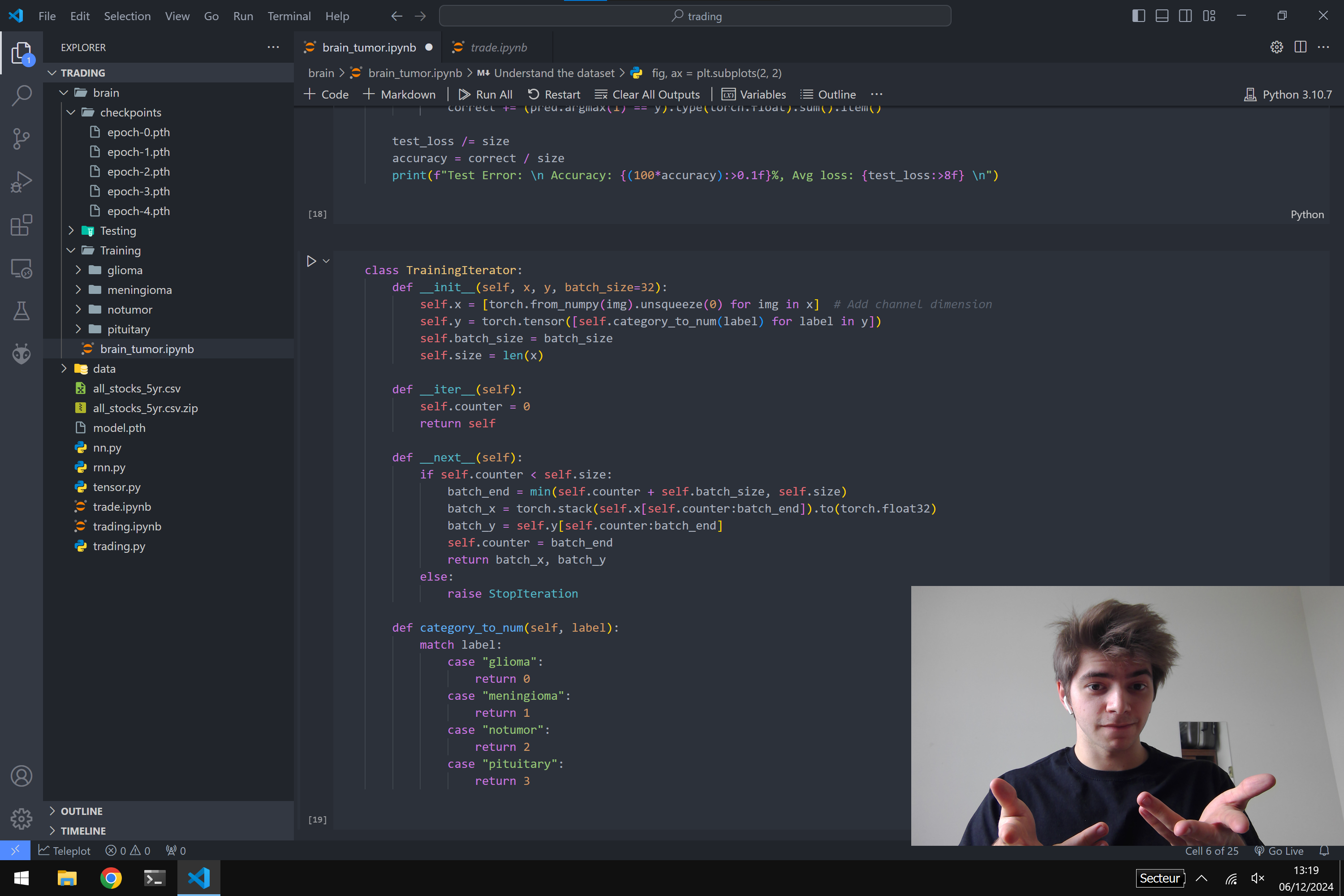The image size is (1344, 896).
Task: Split the notebook editor
Action: tap(1301, 47)
